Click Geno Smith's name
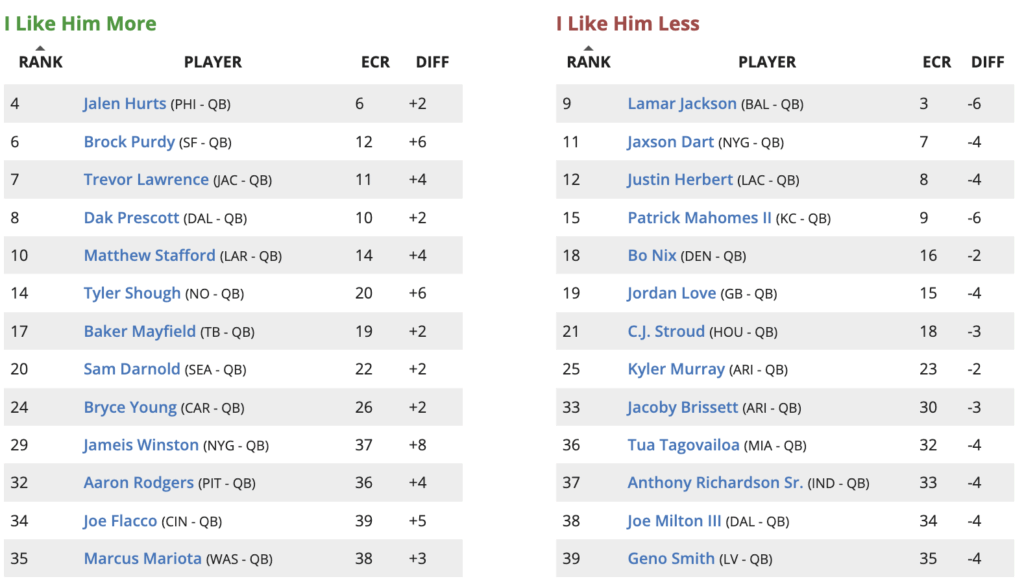Image resolution: width=1024 pixels, height=588 pixels. pyautogui.click(x=671, y=559)
